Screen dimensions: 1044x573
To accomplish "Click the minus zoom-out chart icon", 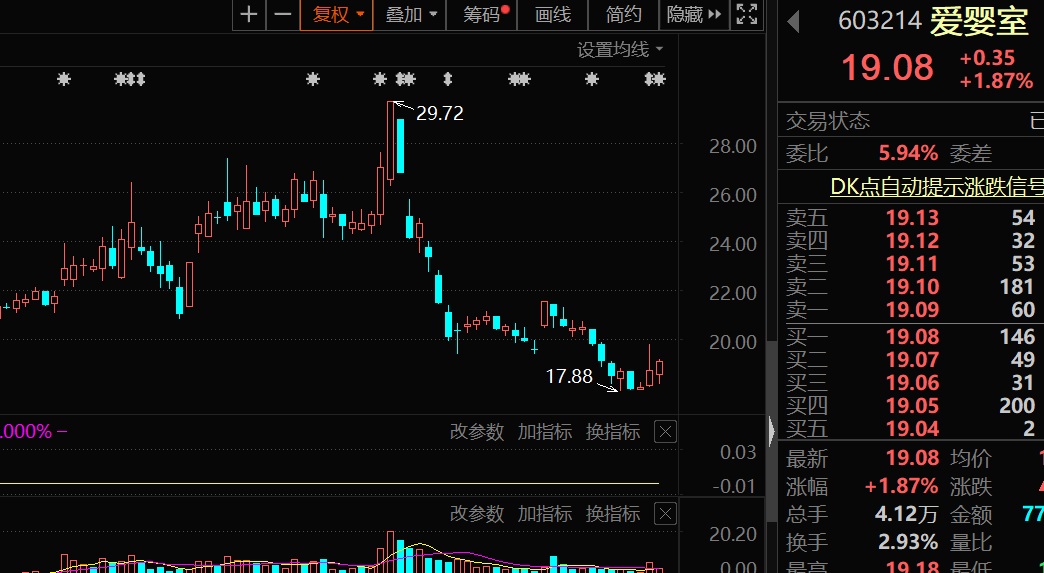I will pyautogui.click(x=283, y=14).
